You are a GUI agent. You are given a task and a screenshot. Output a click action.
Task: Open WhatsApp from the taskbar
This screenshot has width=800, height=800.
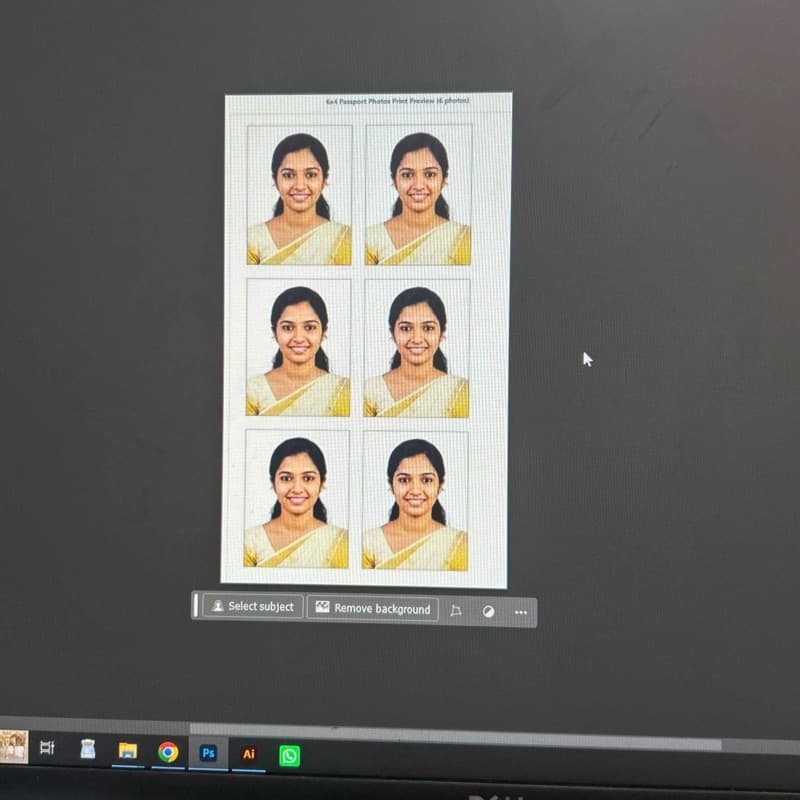coord(289,756)
